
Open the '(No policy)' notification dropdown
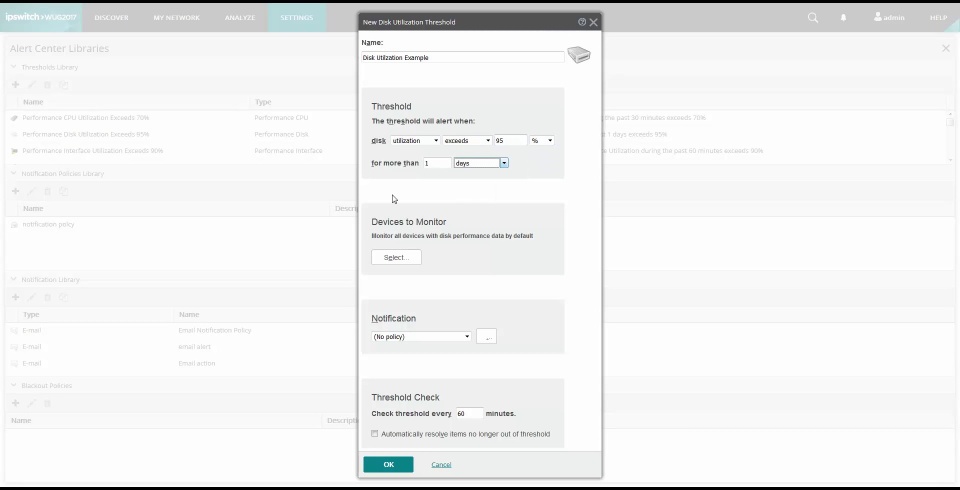tap(421, 336)
